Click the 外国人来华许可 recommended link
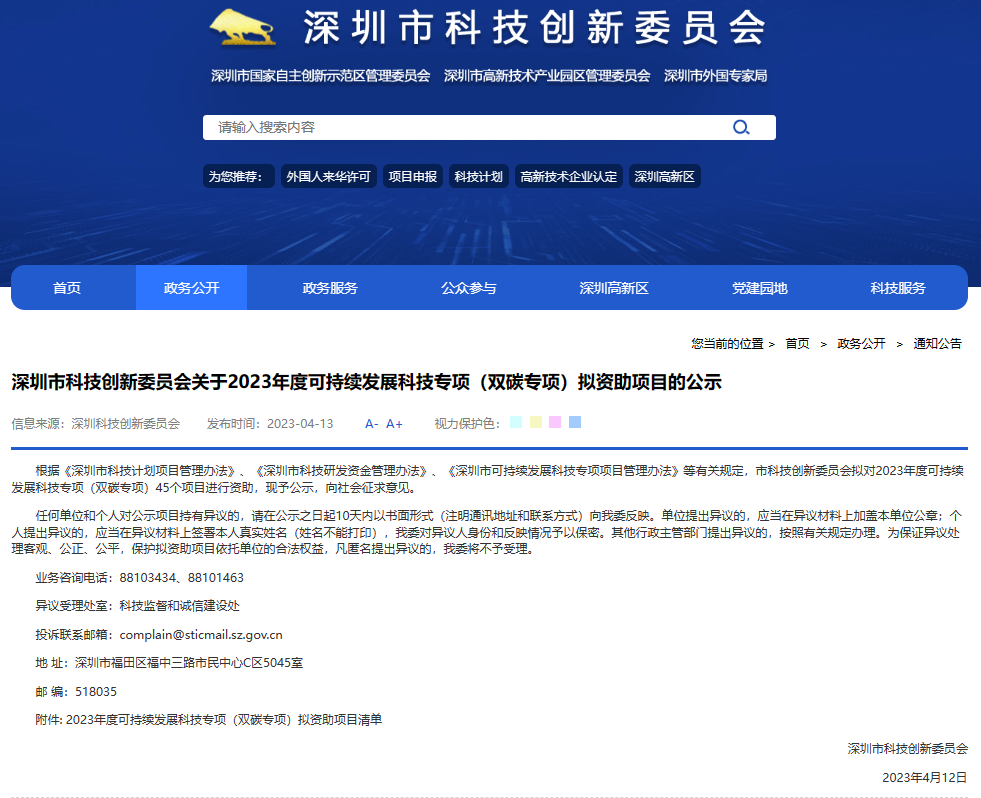The height and width of the screenshot is (798, 981). click(x=328, y=177)
